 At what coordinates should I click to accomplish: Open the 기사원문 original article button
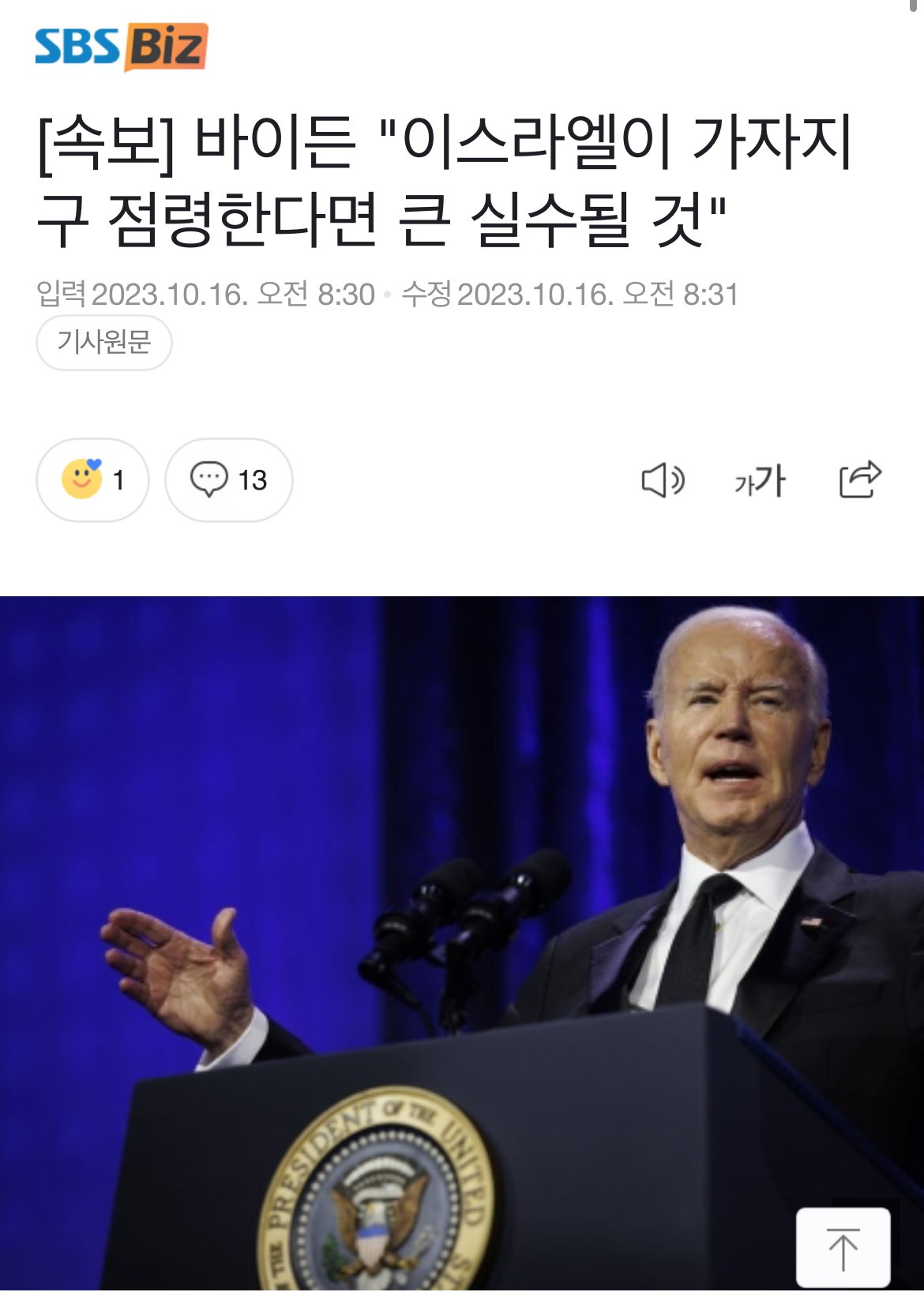(x=103, y=342)
